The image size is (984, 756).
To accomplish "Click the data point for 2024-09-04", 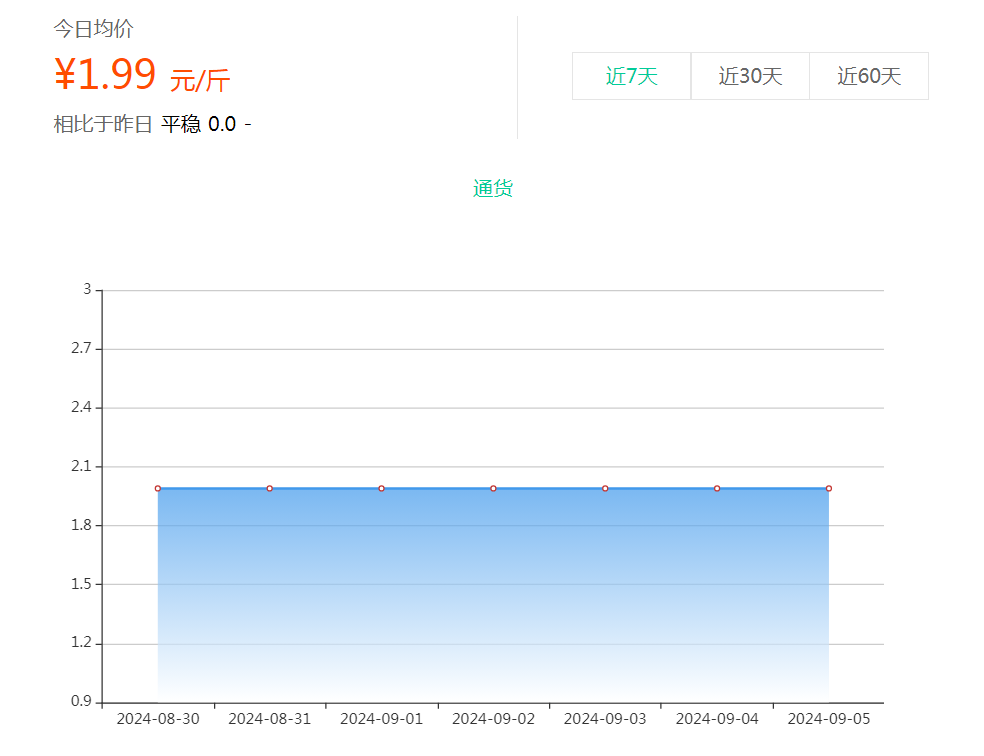I will pyautogui.click(x=717, y=488).
